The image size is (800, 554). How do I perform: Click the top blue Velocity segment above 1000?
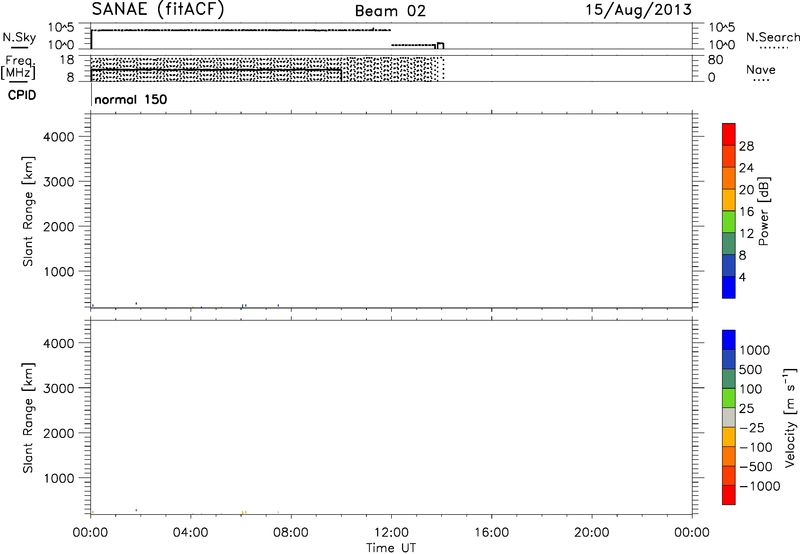click(729, 340)
